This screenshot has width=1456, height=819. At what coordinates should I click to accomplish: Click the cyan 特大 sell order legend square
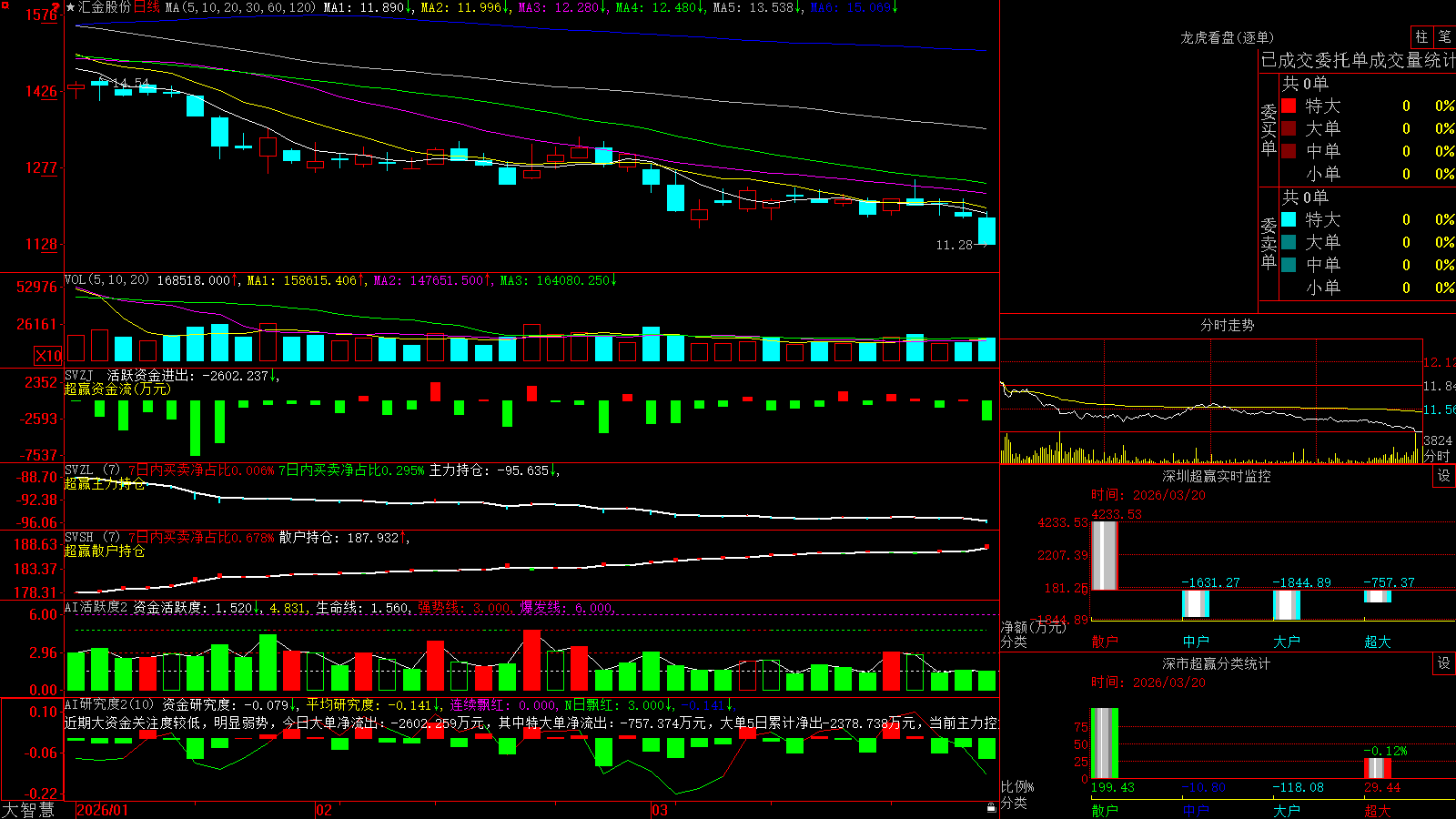(1289, 219)
